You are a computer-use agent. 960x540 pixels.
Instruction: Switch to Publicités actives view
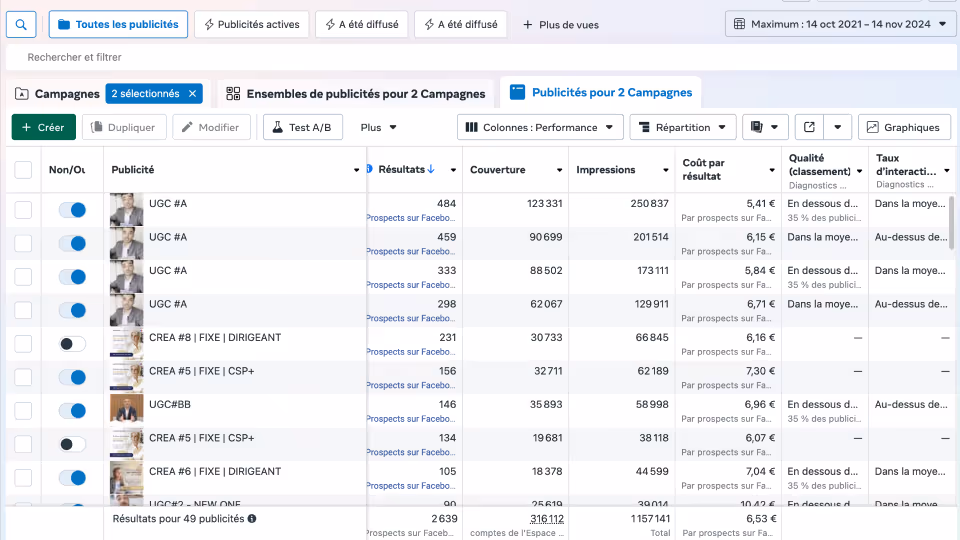click(252, 24)
